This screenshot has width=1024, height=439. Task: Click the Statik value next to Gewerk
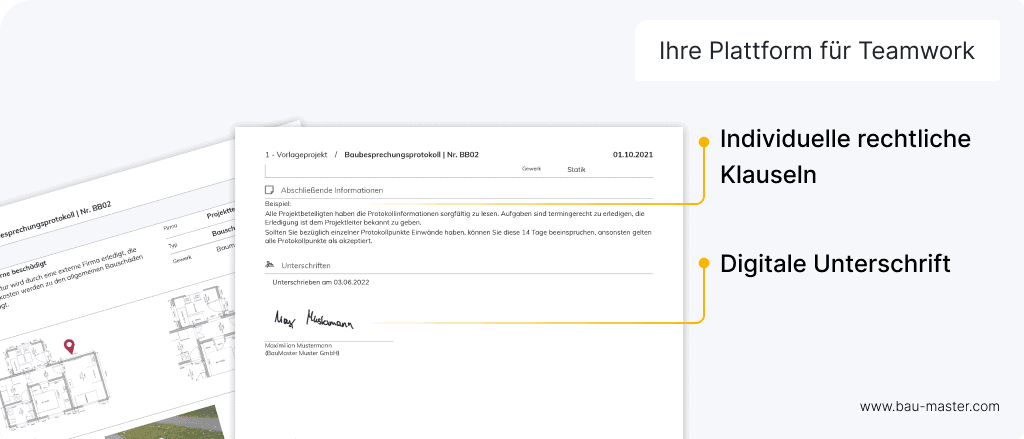pos(576,170)
